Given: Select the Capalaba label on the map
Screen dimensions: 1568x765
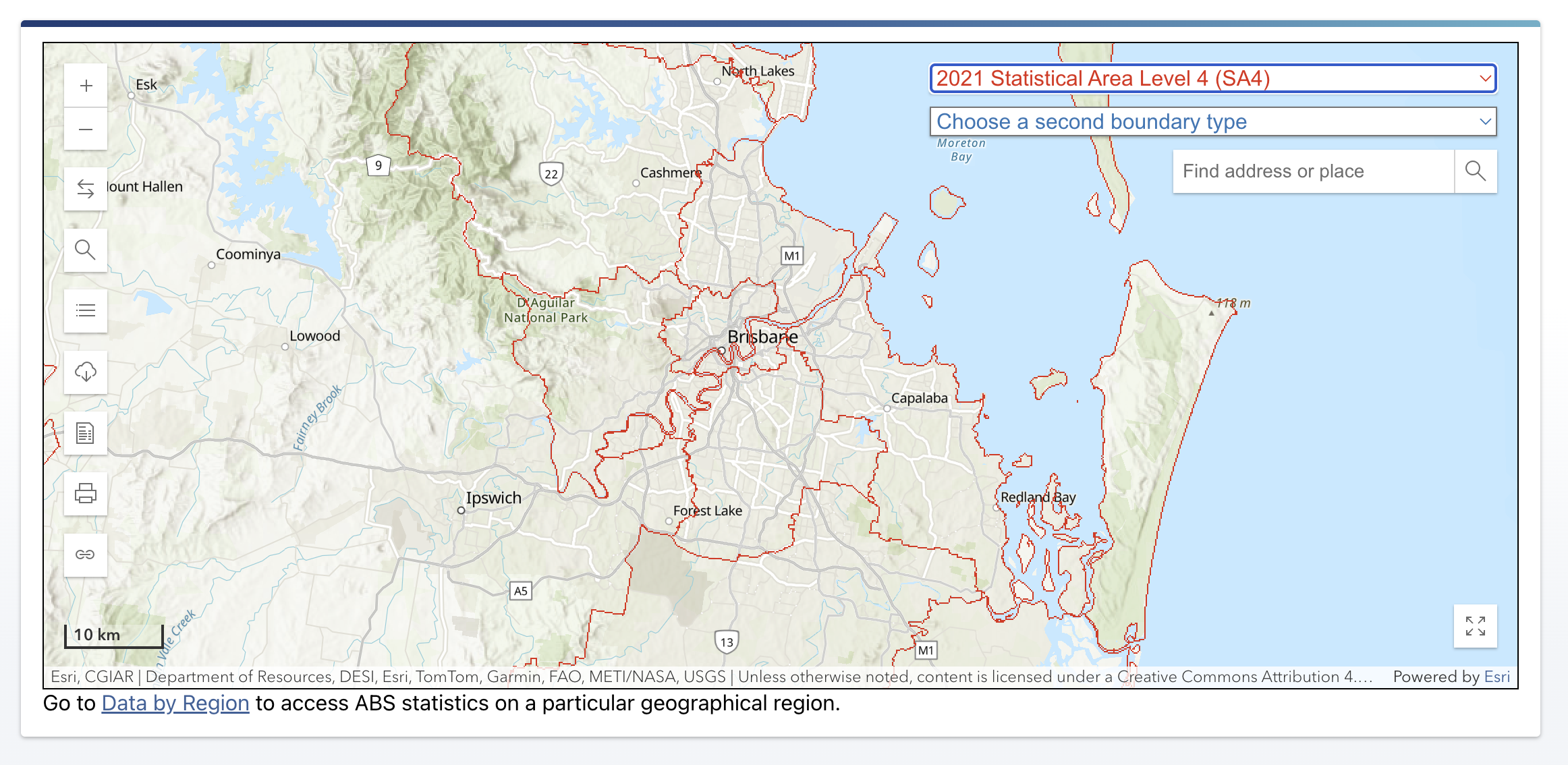Looking at the screenshot, I should click(x=918, y=398).
